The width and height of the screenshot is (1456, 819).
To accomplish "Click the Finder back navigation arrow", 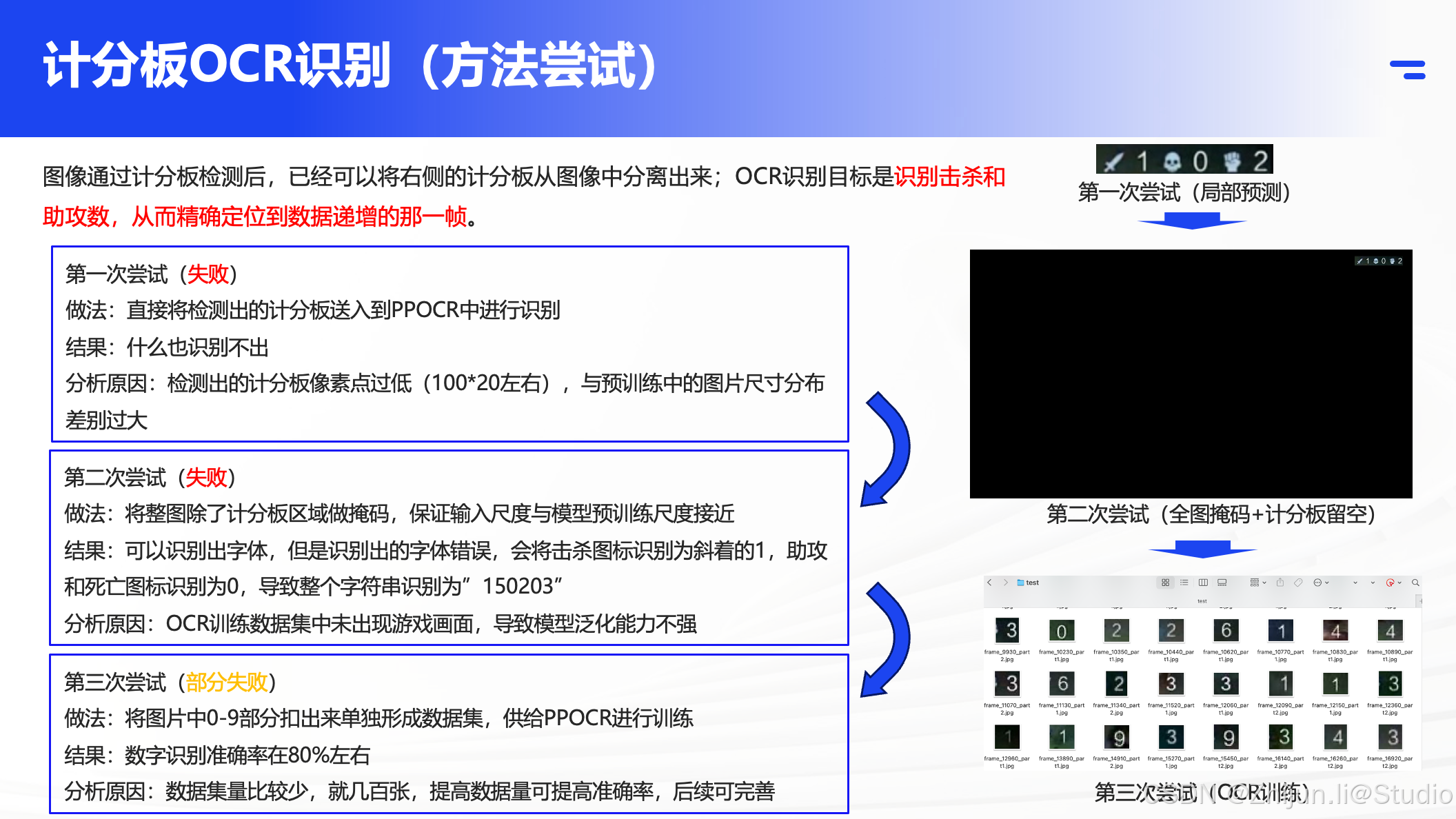I will click(x=989, y=583).
